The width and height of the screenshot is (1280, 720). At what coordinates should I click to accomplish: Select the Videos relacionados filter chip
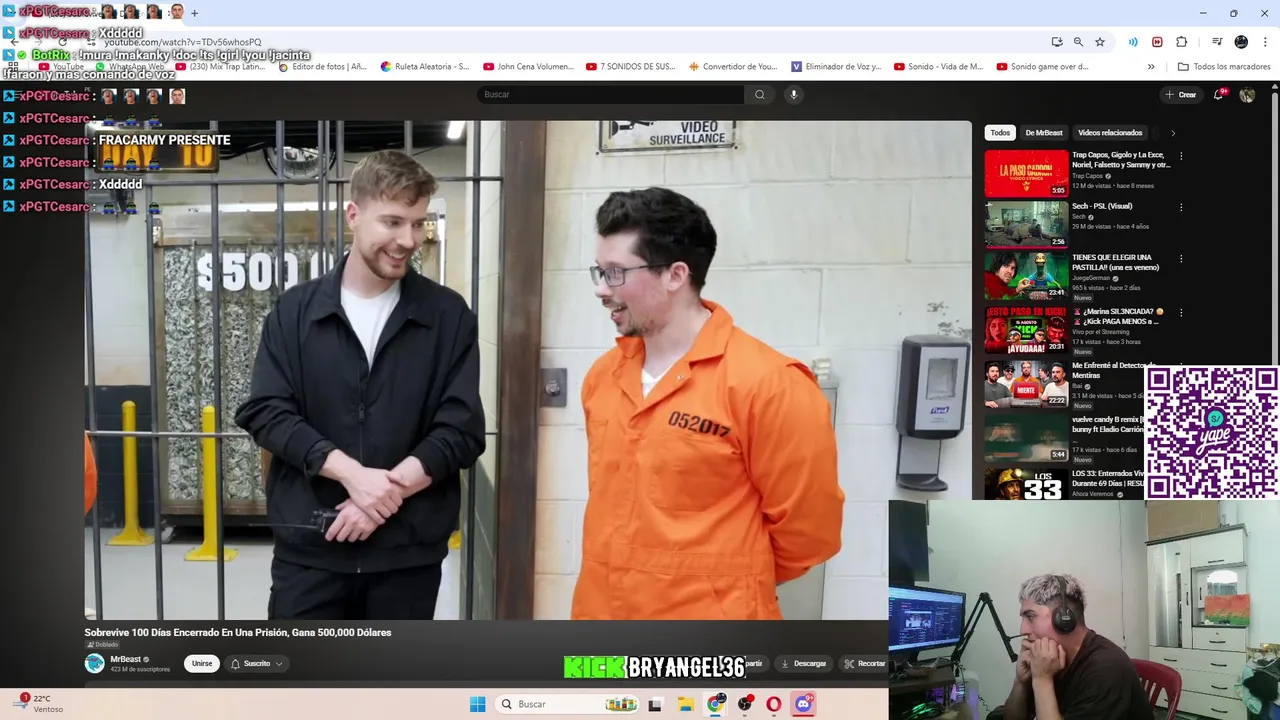coord(1110,133)
